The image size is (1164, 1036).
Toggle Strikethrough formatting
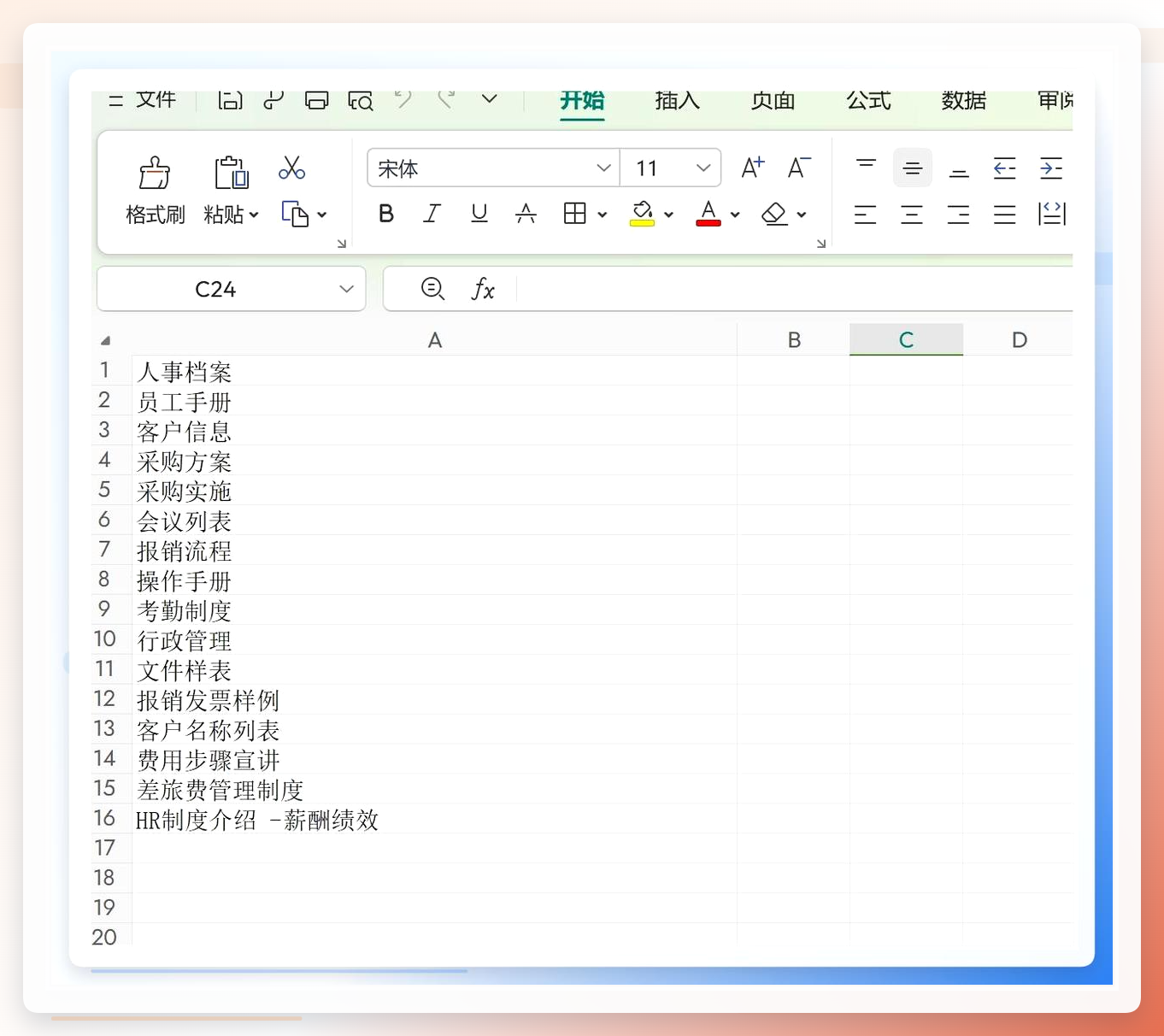tap(526, 214)
